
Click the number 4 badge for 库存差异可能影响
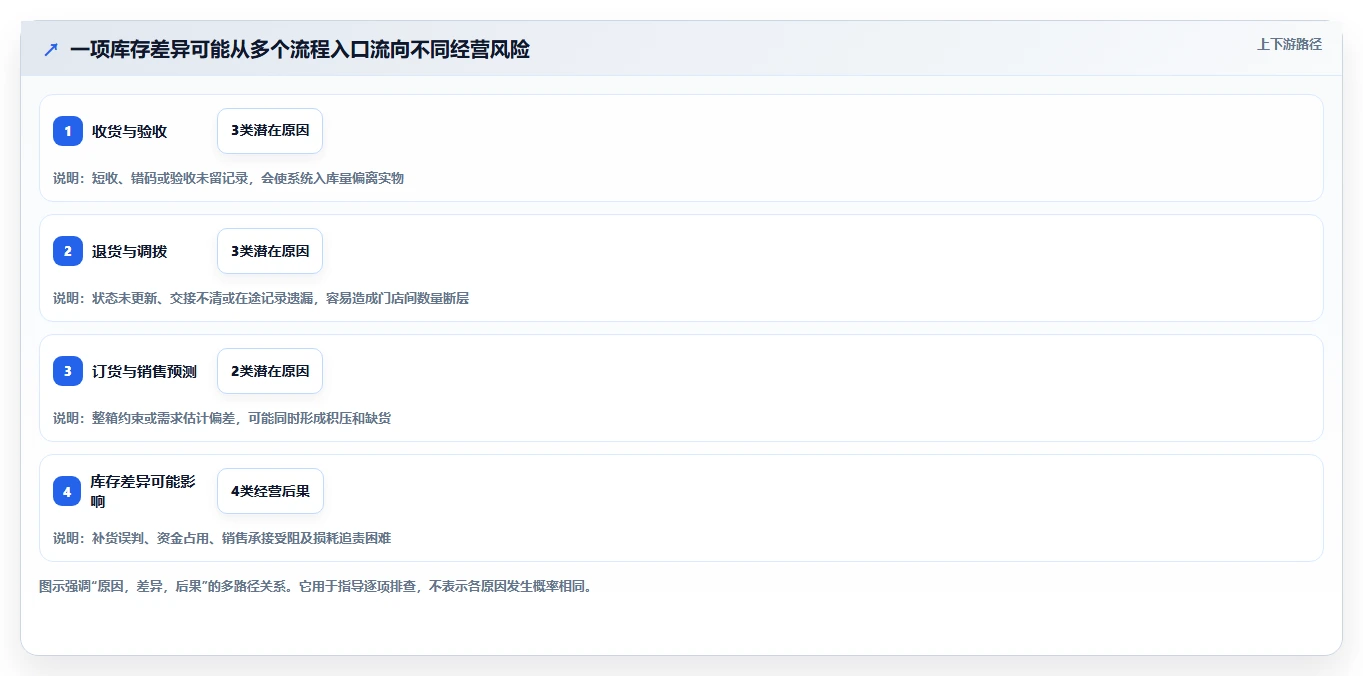[67, 491]
